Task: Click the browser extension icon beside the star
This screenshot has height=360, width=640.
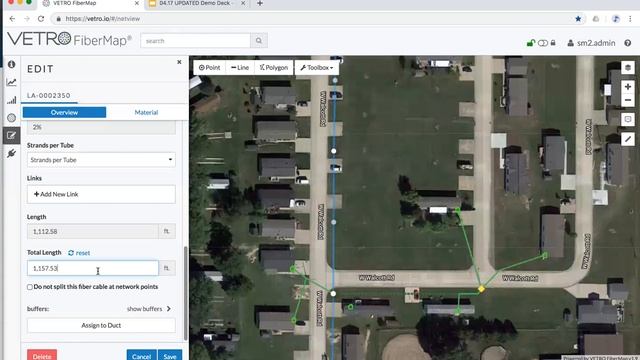Action: click(x=596, y=19)
